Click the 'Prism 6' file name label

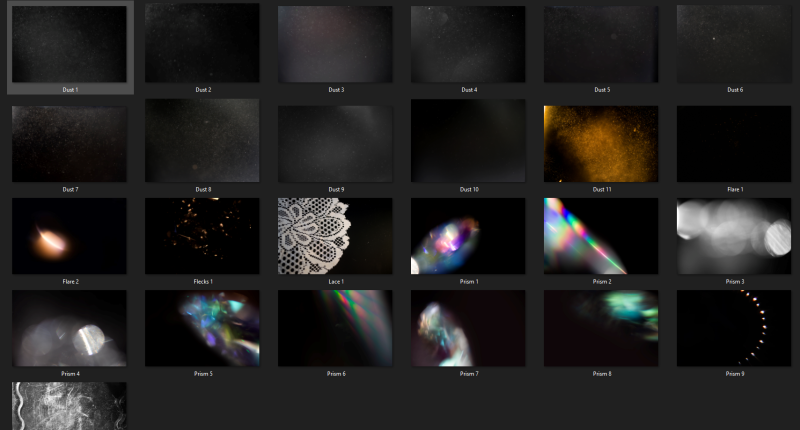click(336, 374)
